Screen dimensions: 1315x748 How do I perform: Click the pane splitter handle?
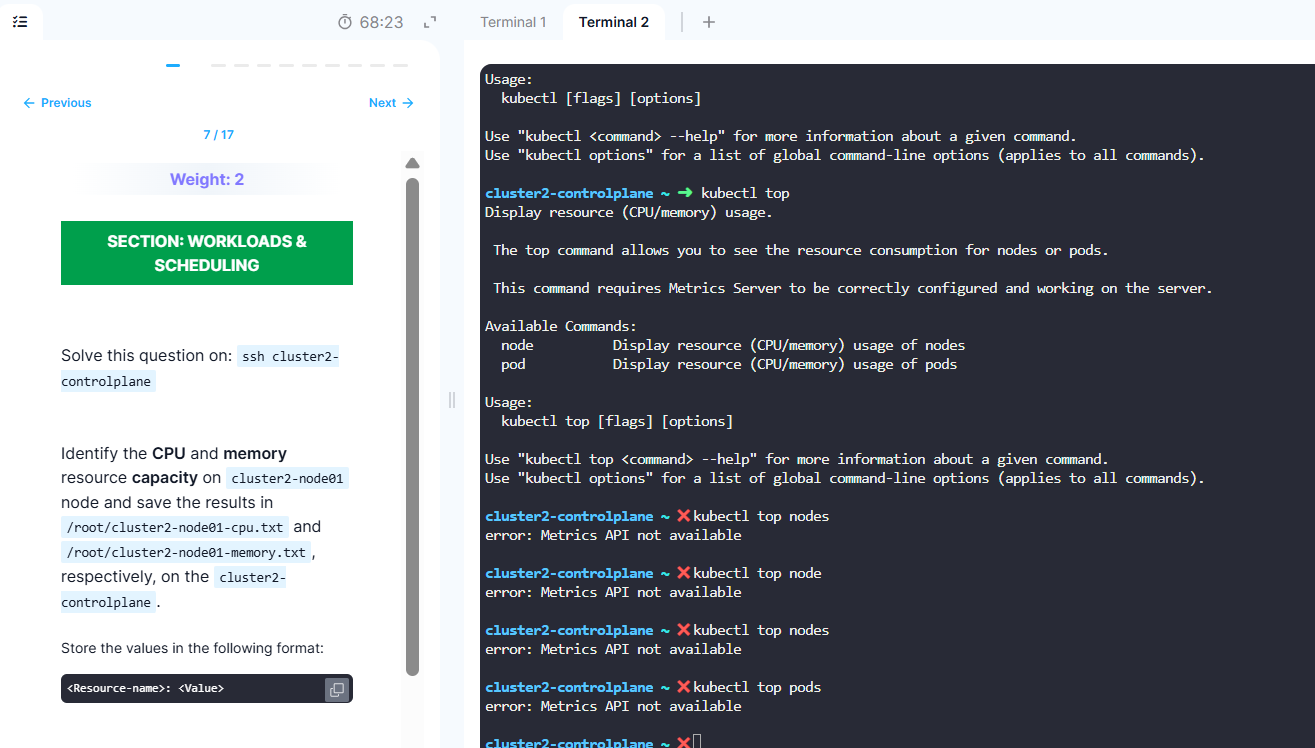[452, 400]
